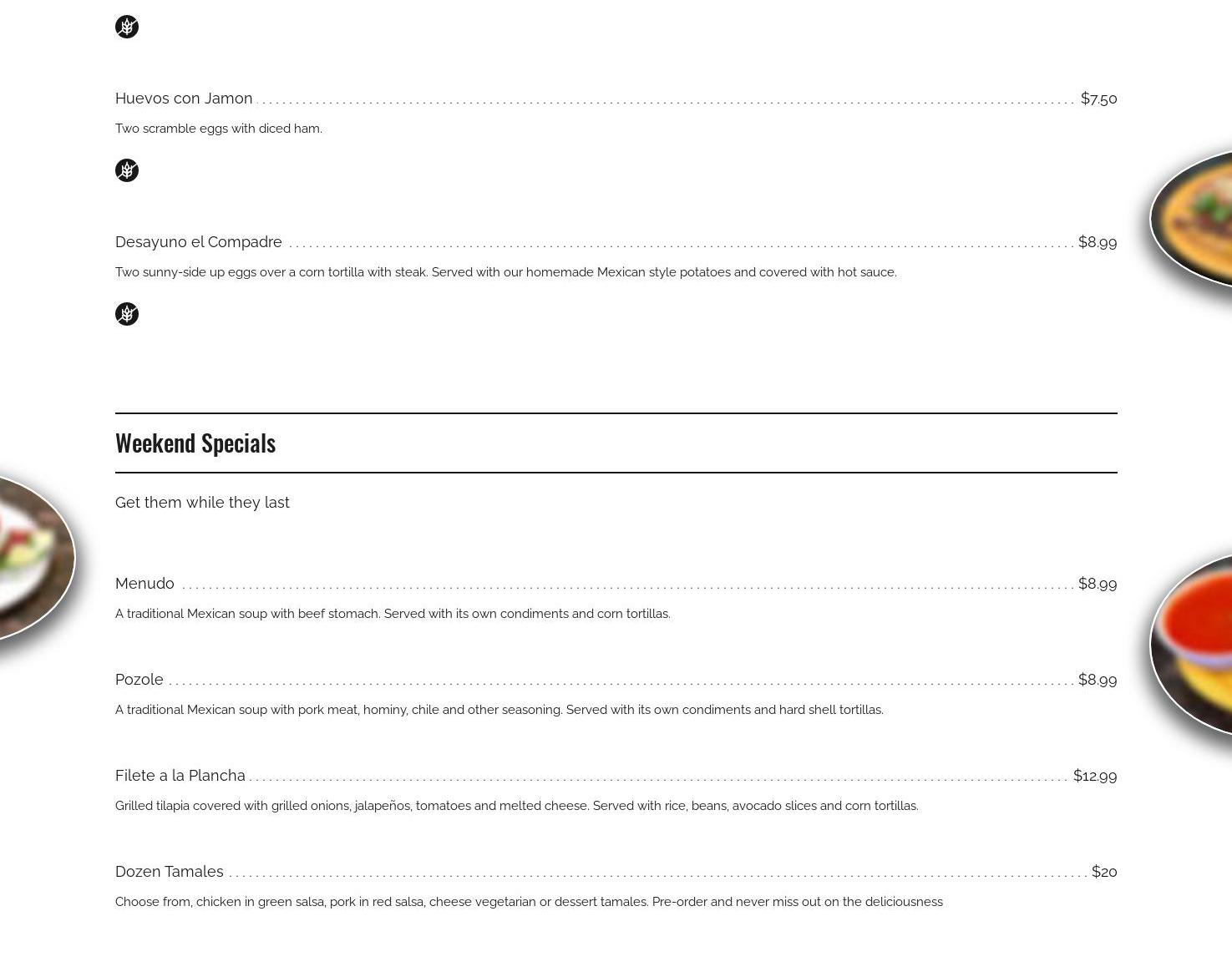Click the $20 price for Dozen Tamales
The image size is (1232, 977).
click(1103, 872)
